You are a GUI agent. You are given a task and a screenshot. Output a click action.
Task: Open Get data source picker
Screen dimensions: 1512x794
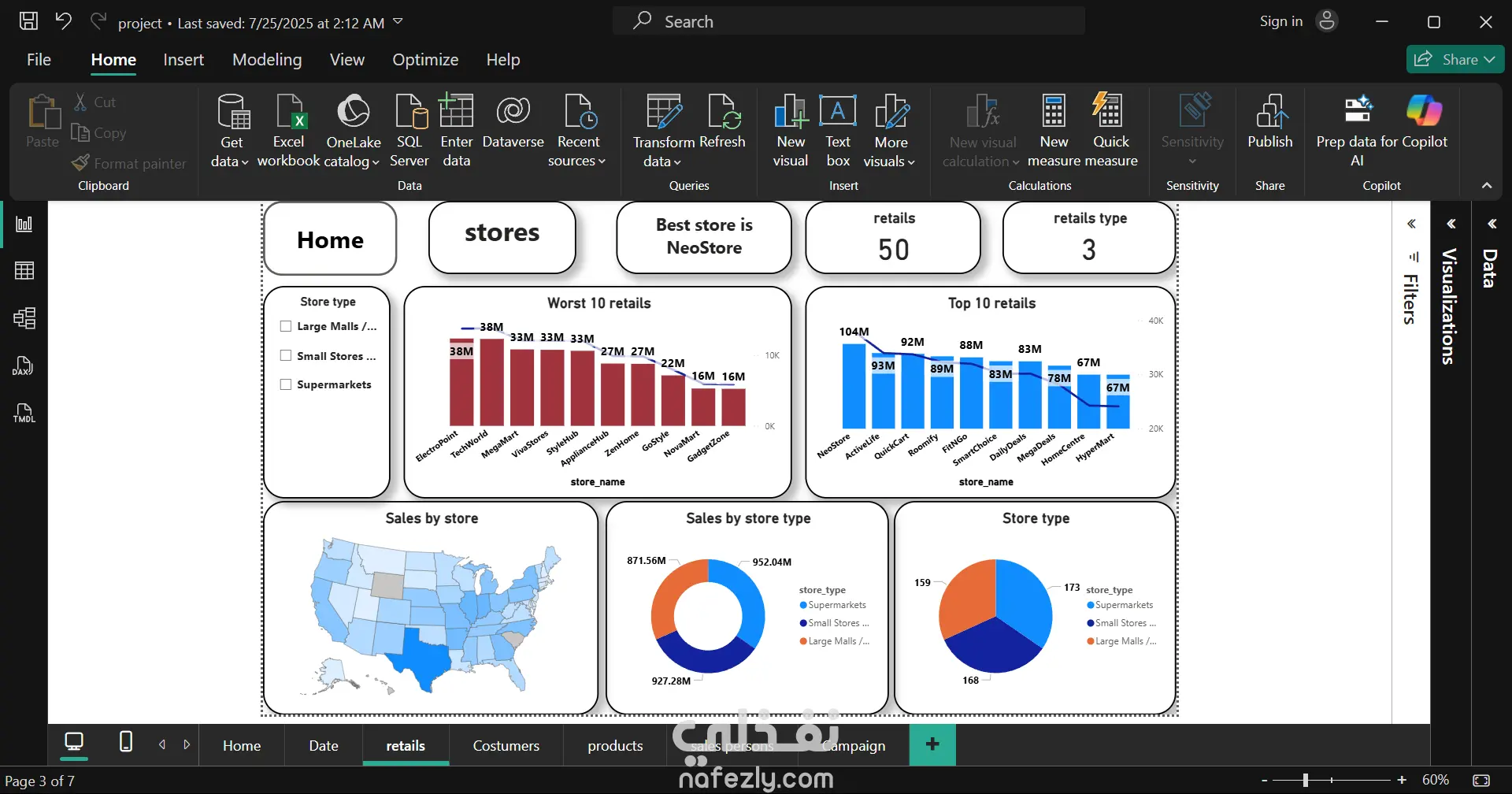pyautogui.click(x=232, y=131)
